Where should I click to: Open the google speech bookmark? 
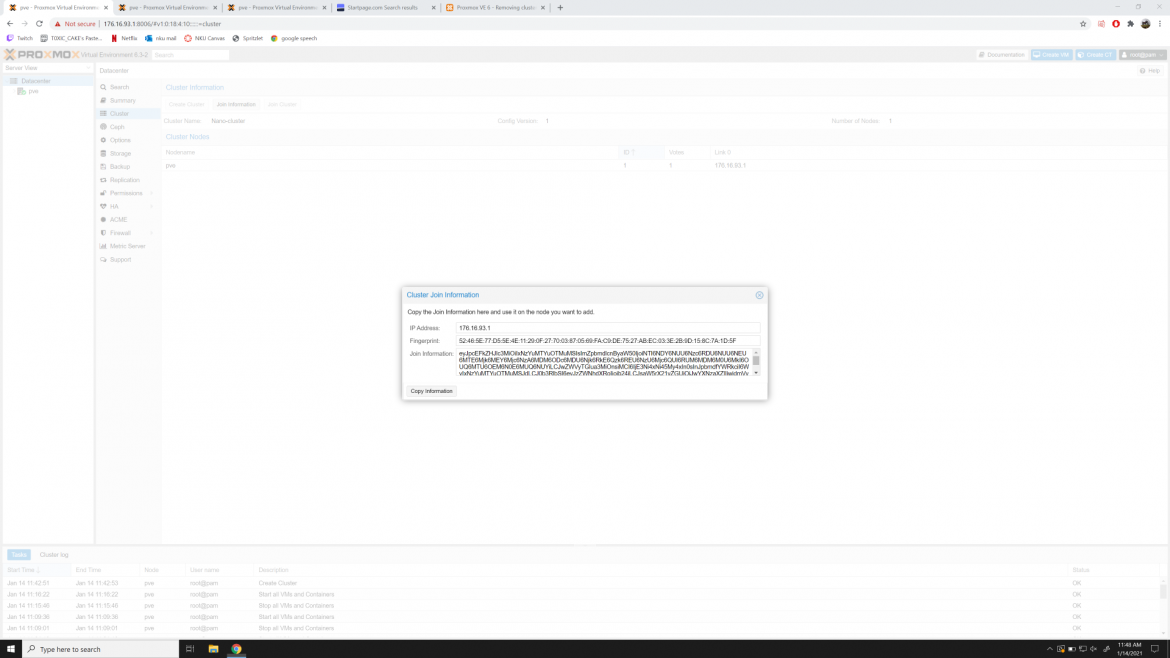click(x=294, y=38)
